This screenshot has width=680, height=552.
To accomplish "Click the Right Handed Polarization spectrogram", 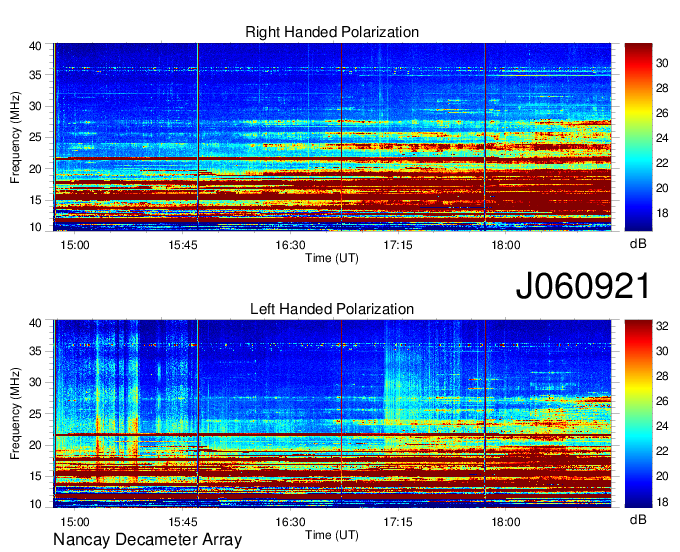I will tap(332, 137).
